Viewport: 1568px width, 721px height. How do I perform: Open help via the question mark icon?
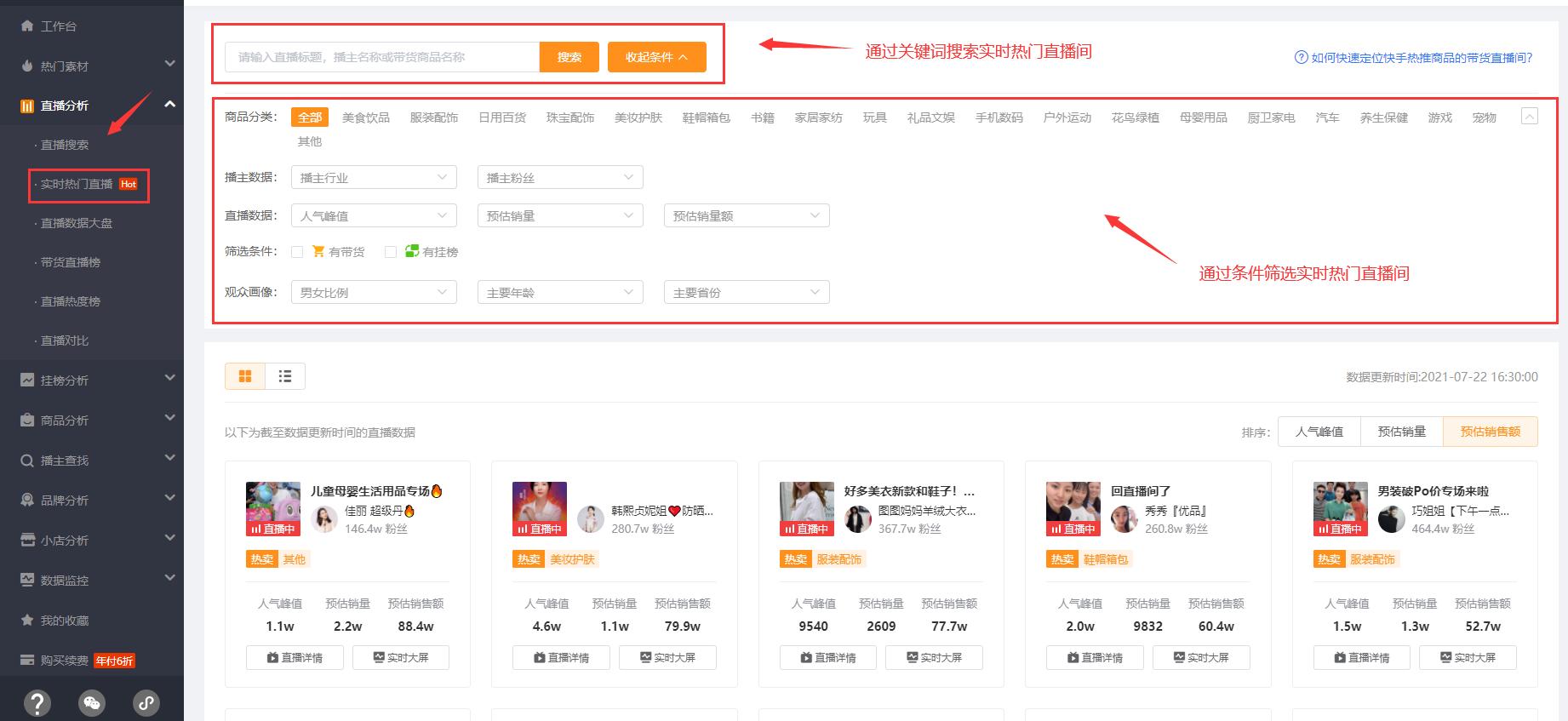(37, 702)
